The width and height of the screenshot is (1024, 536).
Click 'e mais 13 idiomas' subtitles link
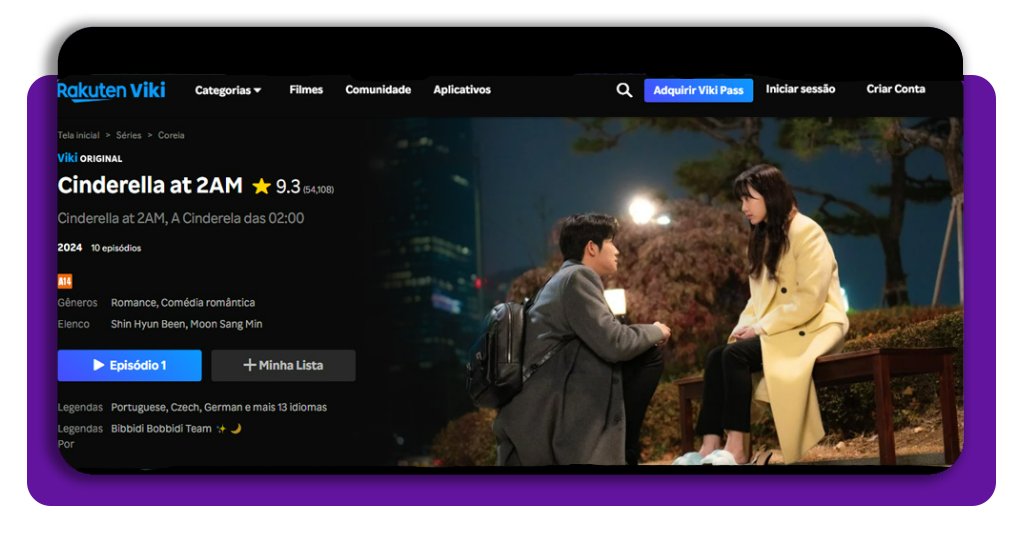point(285,407)
